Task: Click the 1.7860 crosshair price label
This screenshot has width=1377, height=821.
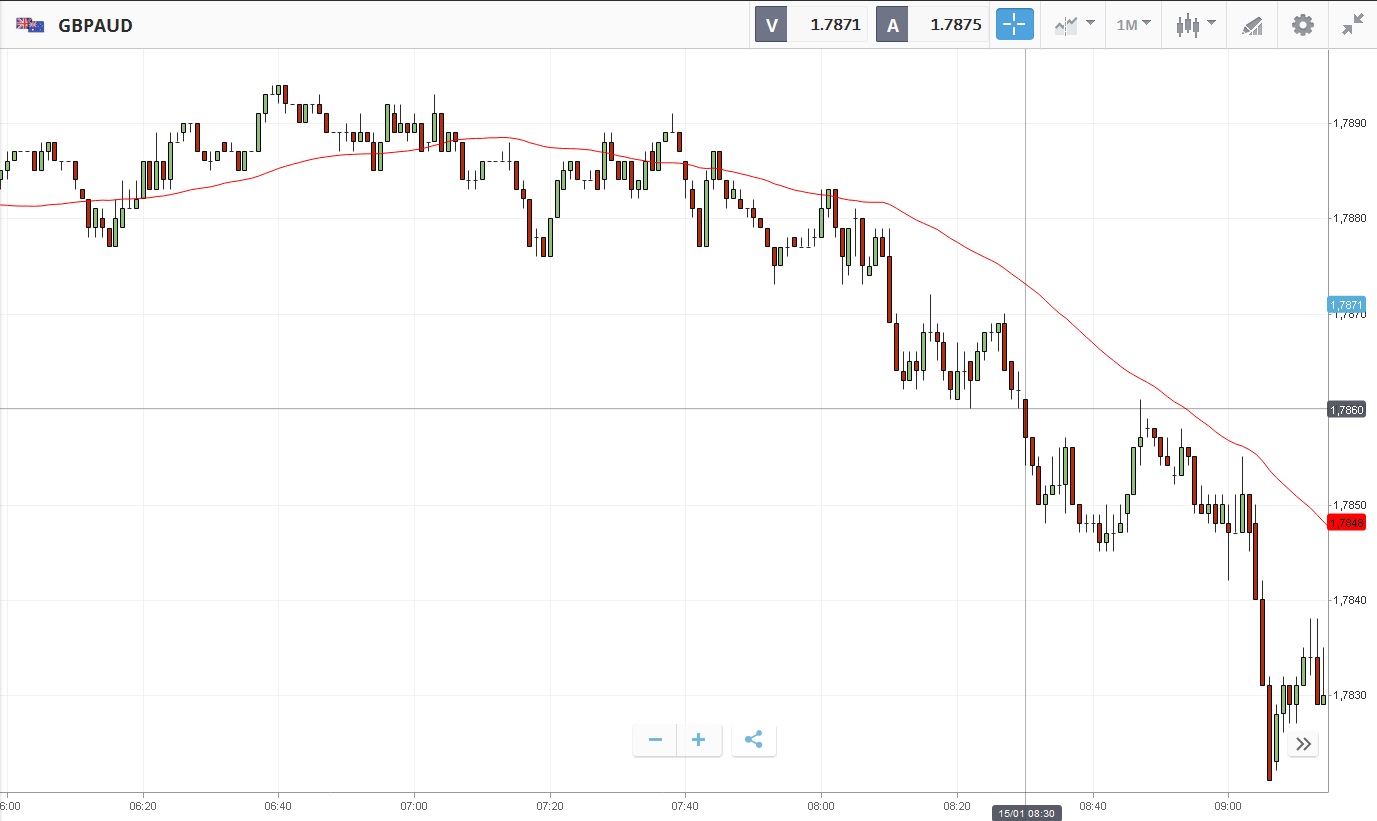Action: coord(1346,409)
